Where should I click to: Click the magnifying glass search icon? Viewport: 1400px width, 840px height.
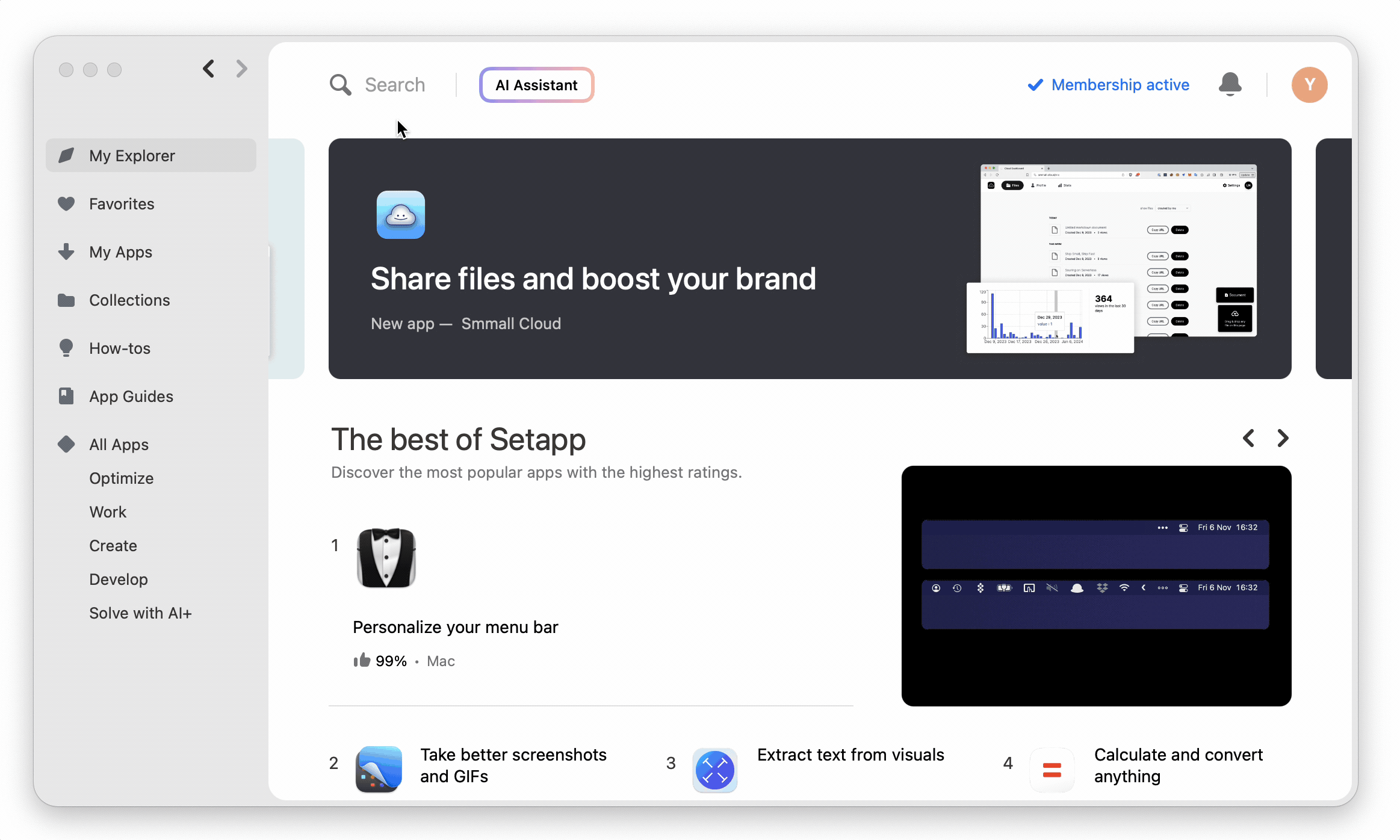[x=340, y=85]
